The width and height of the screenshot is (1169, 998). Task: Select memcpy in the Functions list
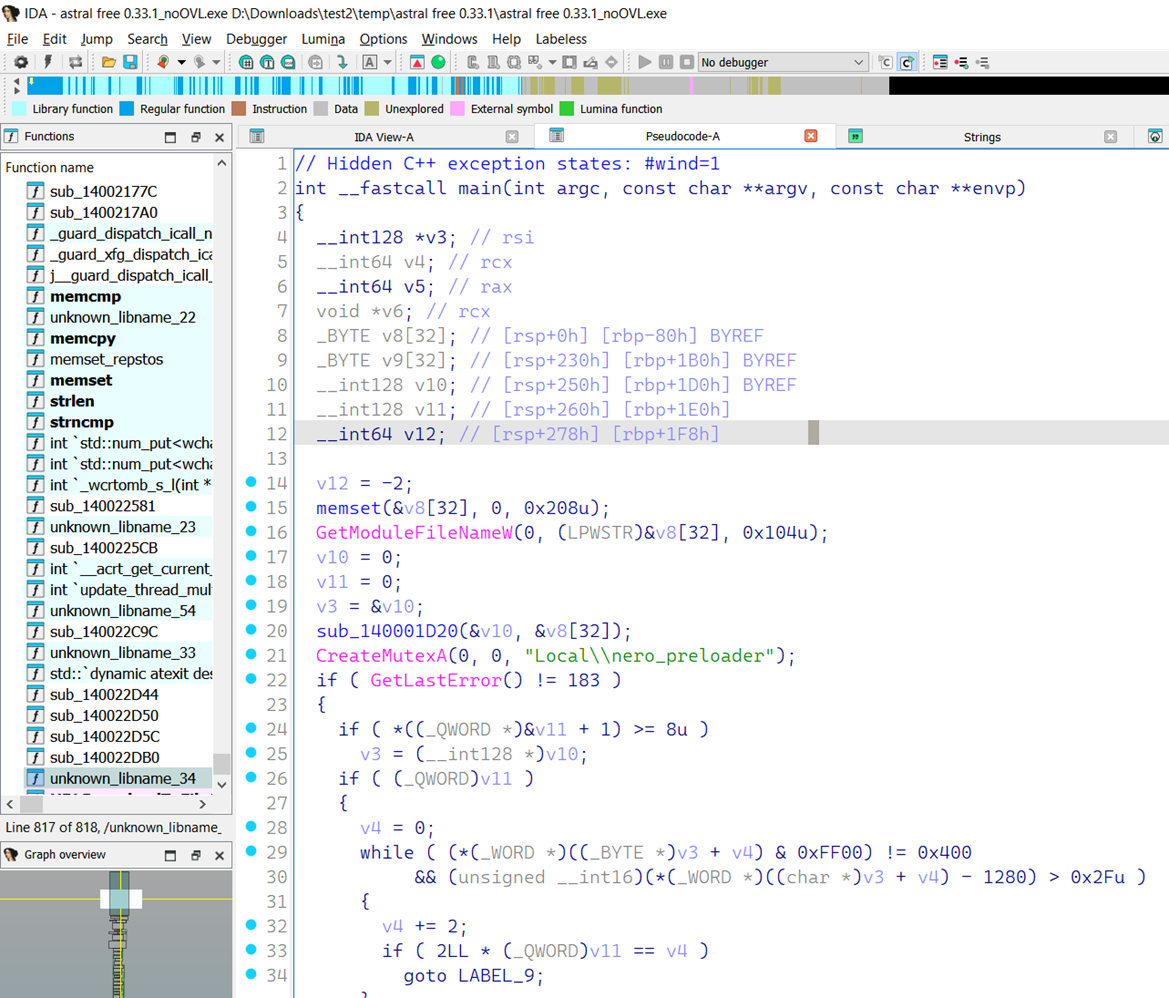point(84,338)
